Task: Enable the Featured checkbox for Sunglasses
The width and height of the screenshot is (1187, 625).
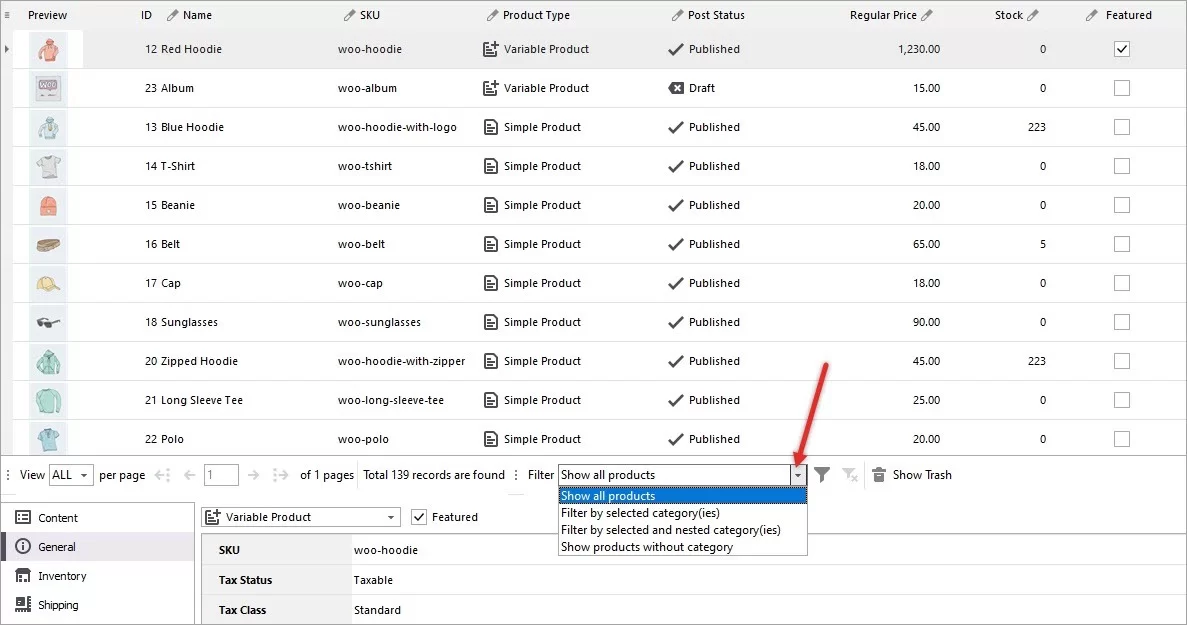Action: coord(1122,322)
